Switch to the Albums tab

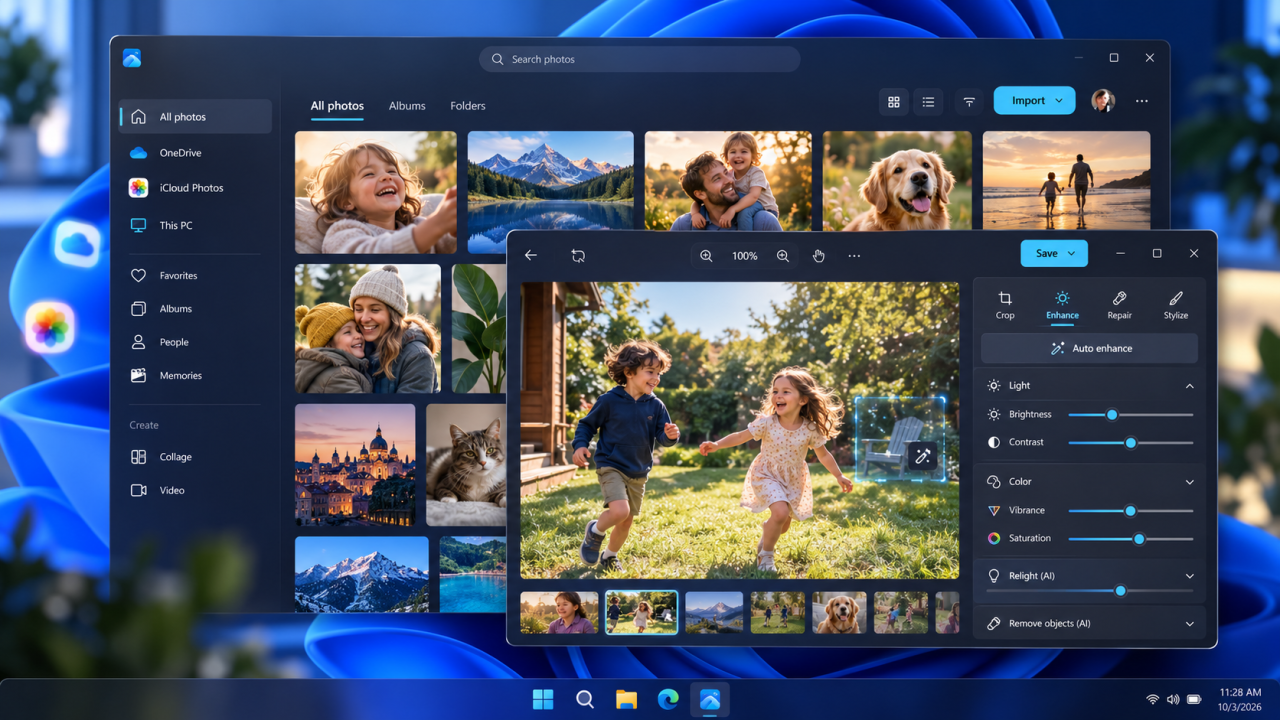click(x=407, y=106)
